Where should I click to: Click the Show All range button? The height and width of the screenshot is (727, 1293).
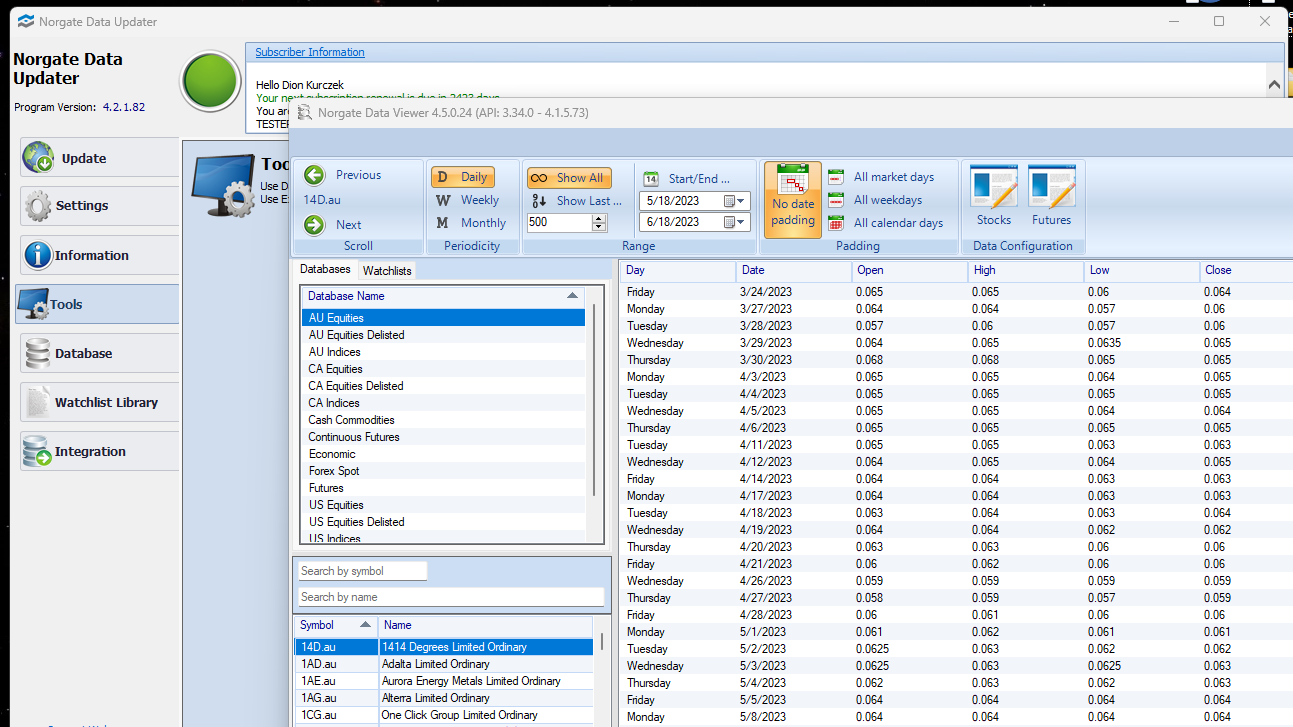click(569, 177)
